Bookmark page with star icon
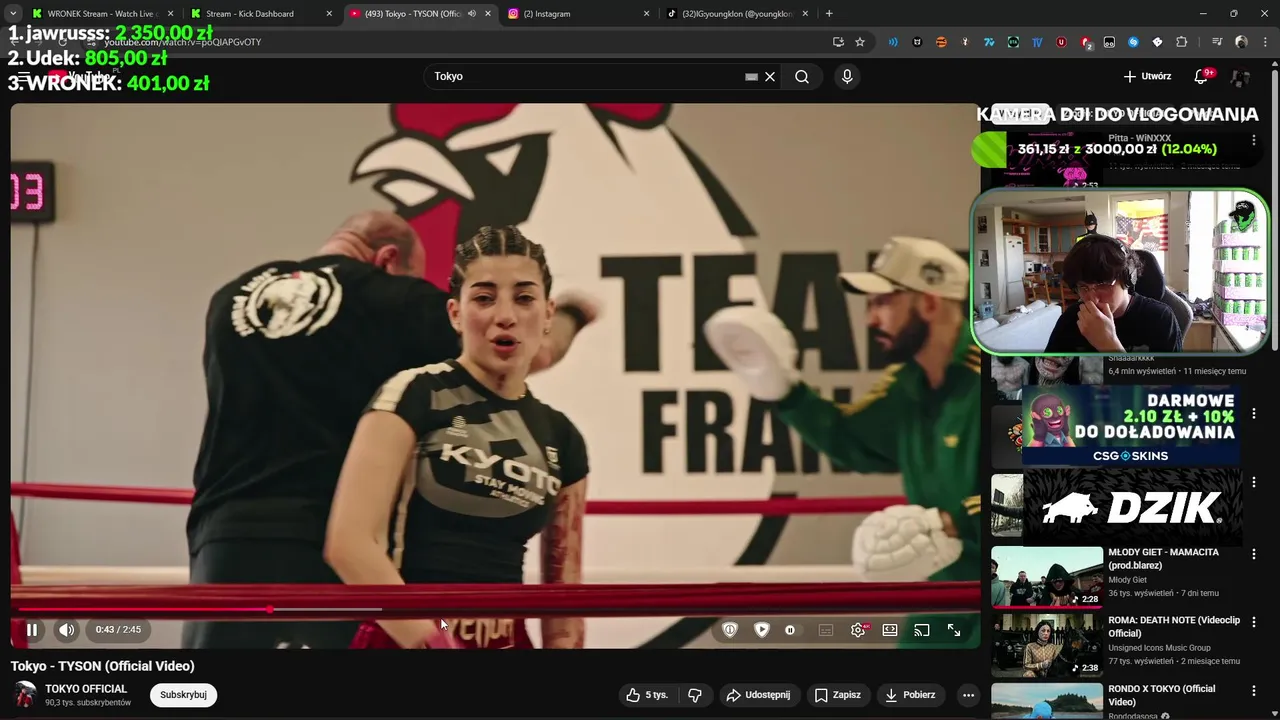 tap(860, 42)
